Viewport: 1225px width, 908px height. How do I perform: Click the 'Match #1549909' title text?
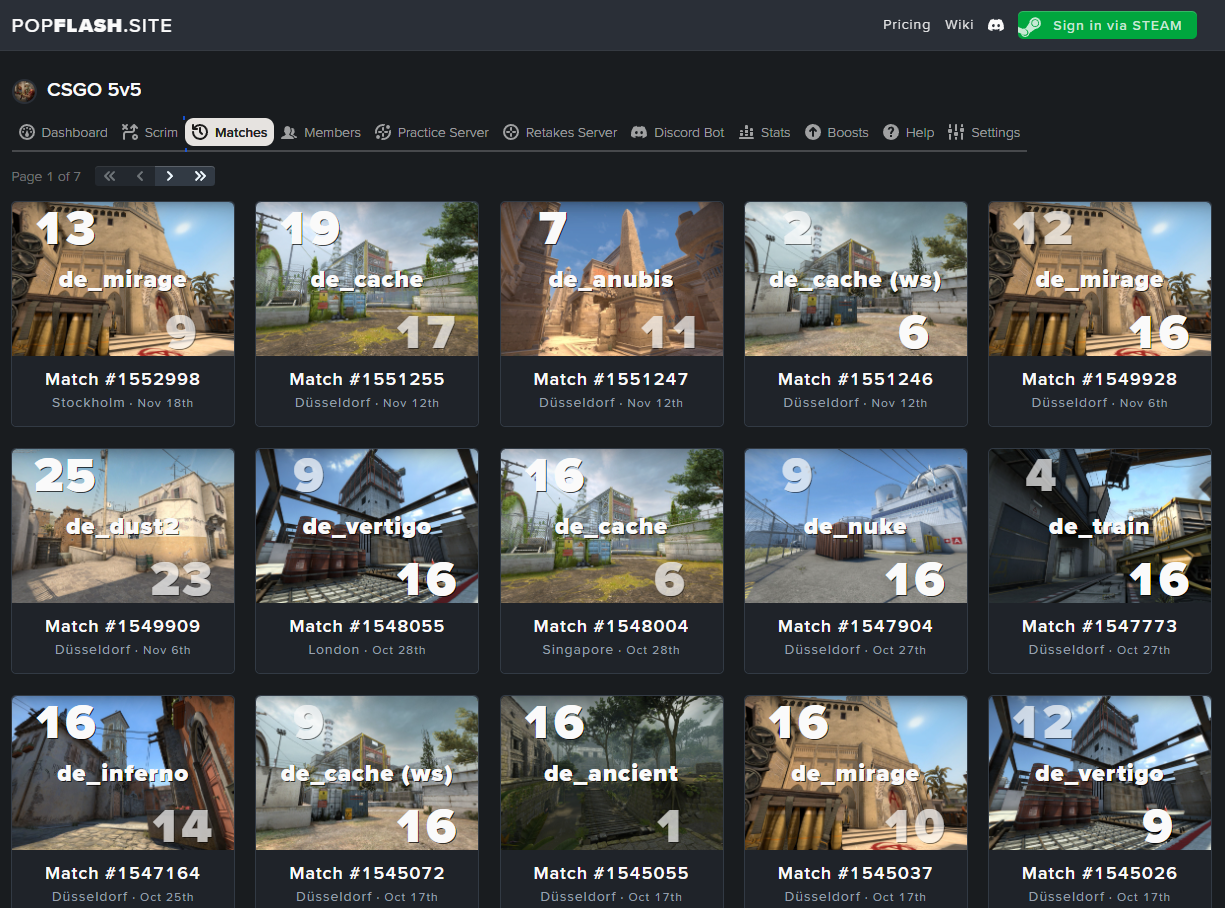click(123, 626)
